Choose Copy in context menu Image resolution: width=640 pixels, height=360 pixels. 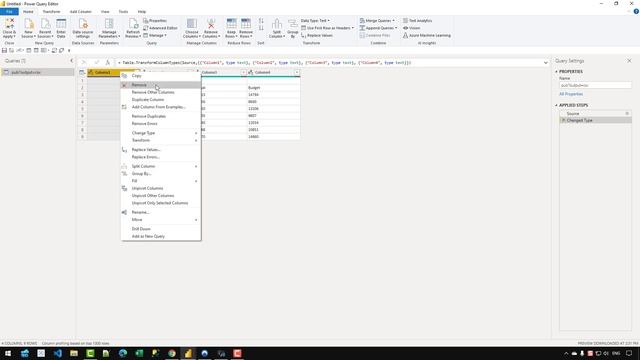[x=161, y=76]
